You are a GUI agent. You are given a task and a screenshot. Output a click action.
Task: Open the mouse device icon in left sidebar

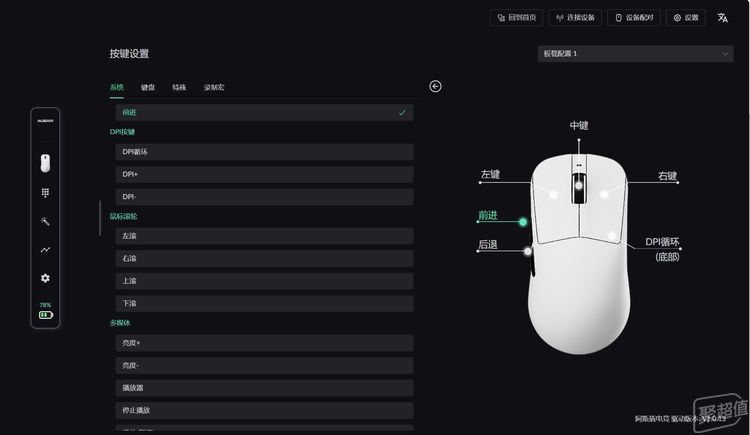pyautogui.click(x=45, y=164)
